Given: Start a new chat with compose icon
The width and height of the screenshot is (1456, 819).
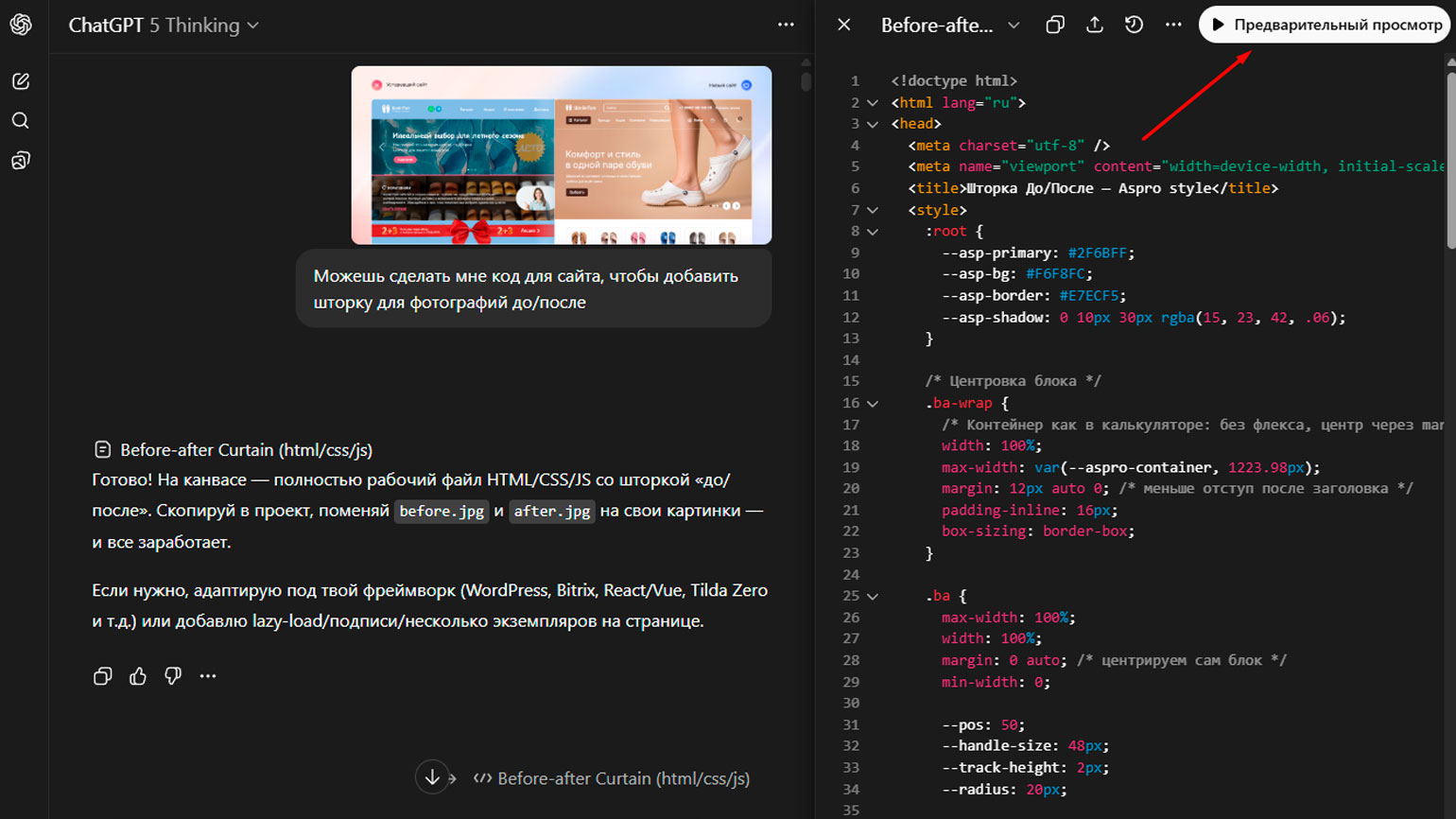Looking at the screenshot, I should pyautogui.click(x=21, y=81).
